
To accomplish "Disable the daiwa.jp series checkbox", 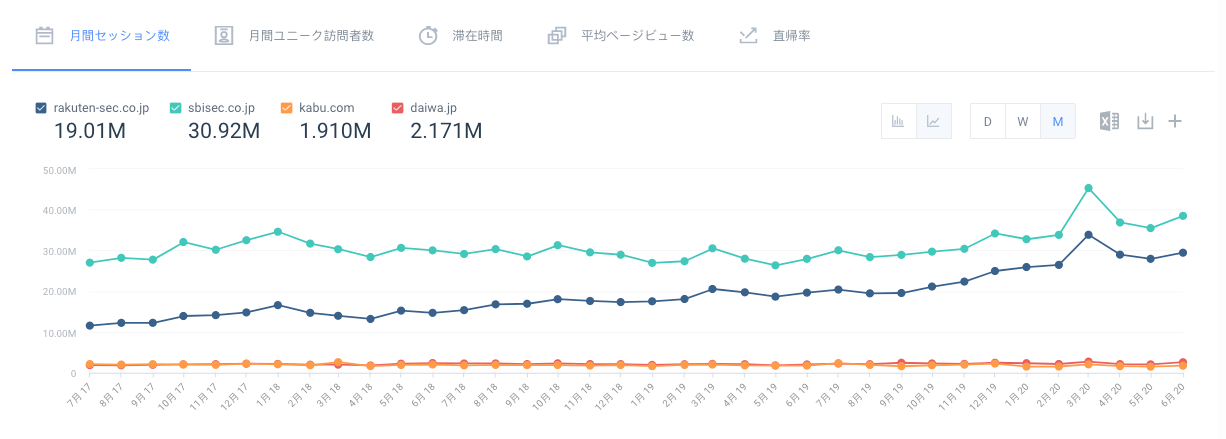I will 397,108.
